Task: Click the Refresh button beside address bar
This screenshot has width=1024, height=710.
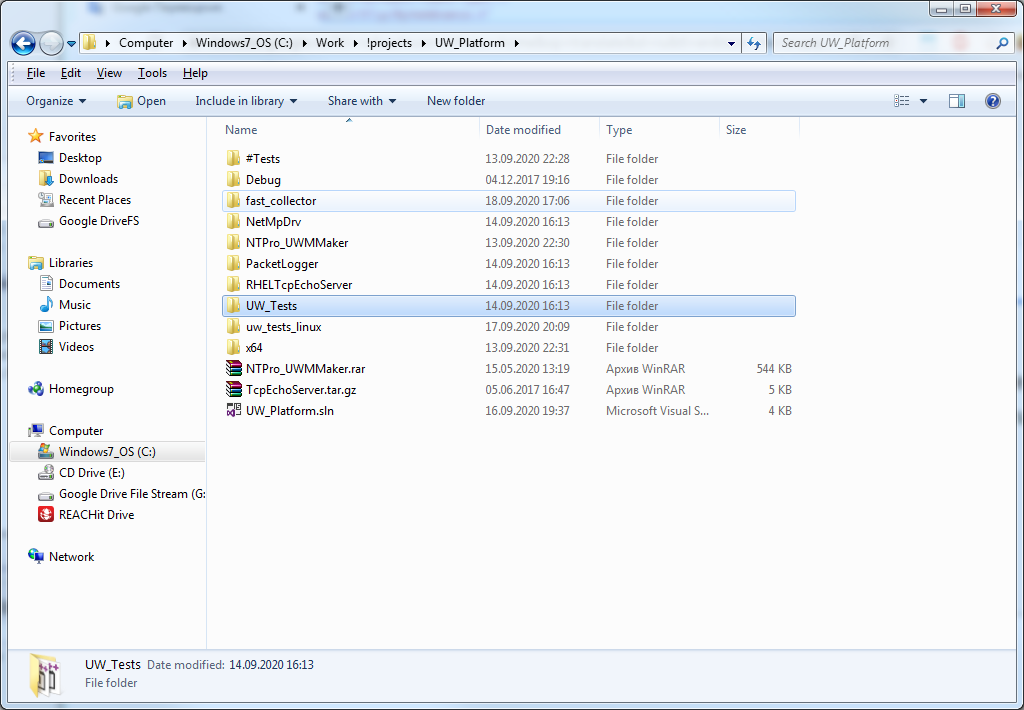Action: coord(755,43)
